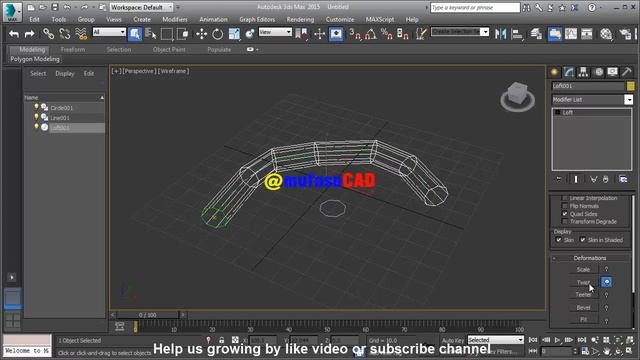
Task: Open the reference coordinate View dropdown
Action: tap(275, 32)
